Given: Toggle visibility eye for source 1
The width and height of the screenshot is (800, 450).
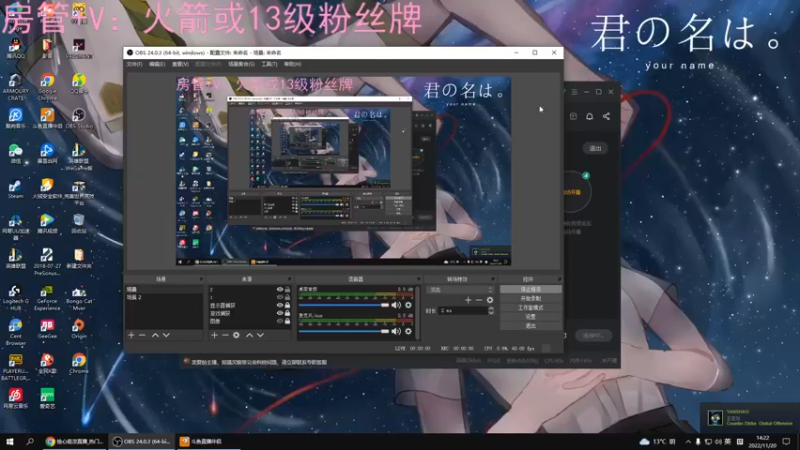Looking at the screenshot, I should pyautogui.click(x=280, y=297).
